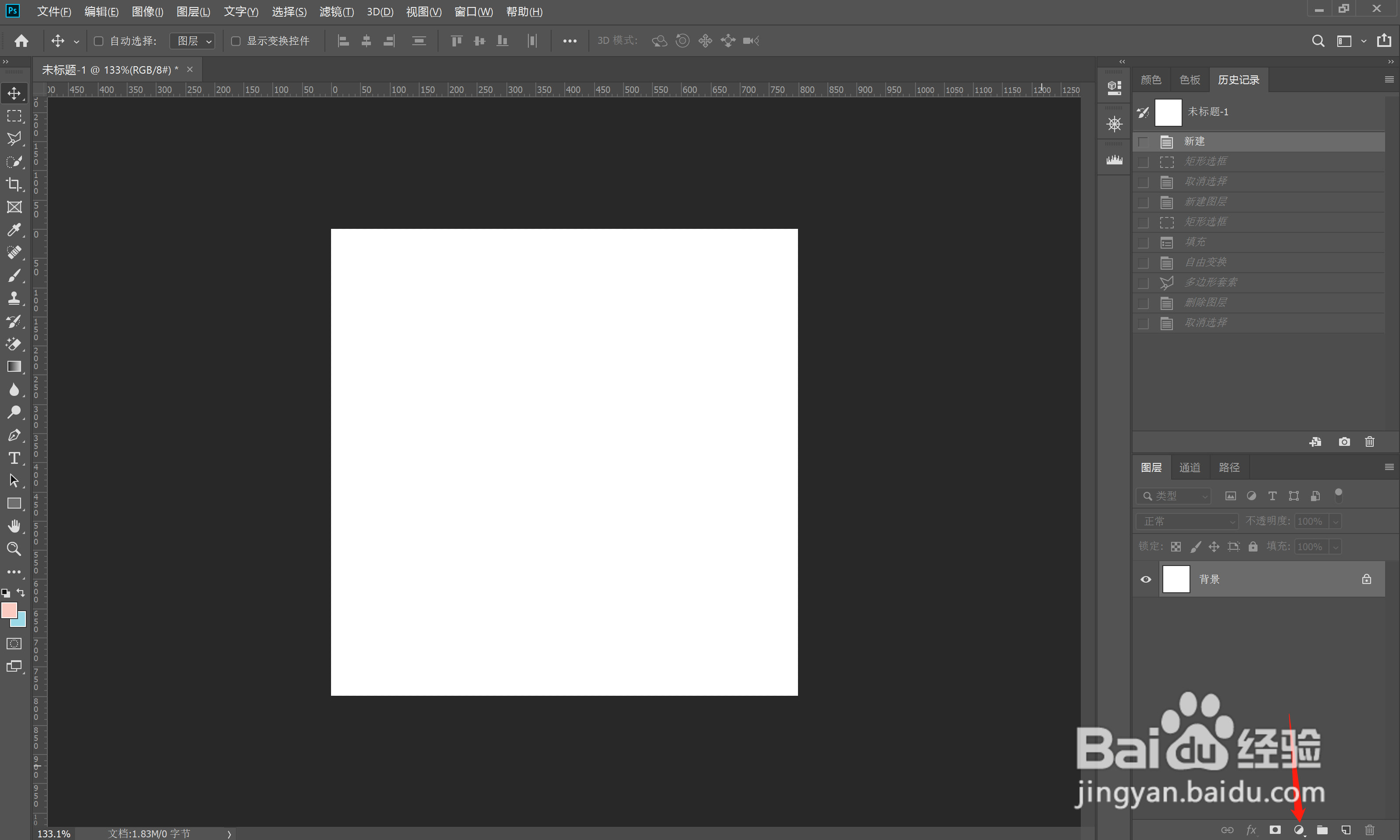This screenshot has width=1400, height=840.
Task: Select the Eyedropper tool
Action: [14, 230]
